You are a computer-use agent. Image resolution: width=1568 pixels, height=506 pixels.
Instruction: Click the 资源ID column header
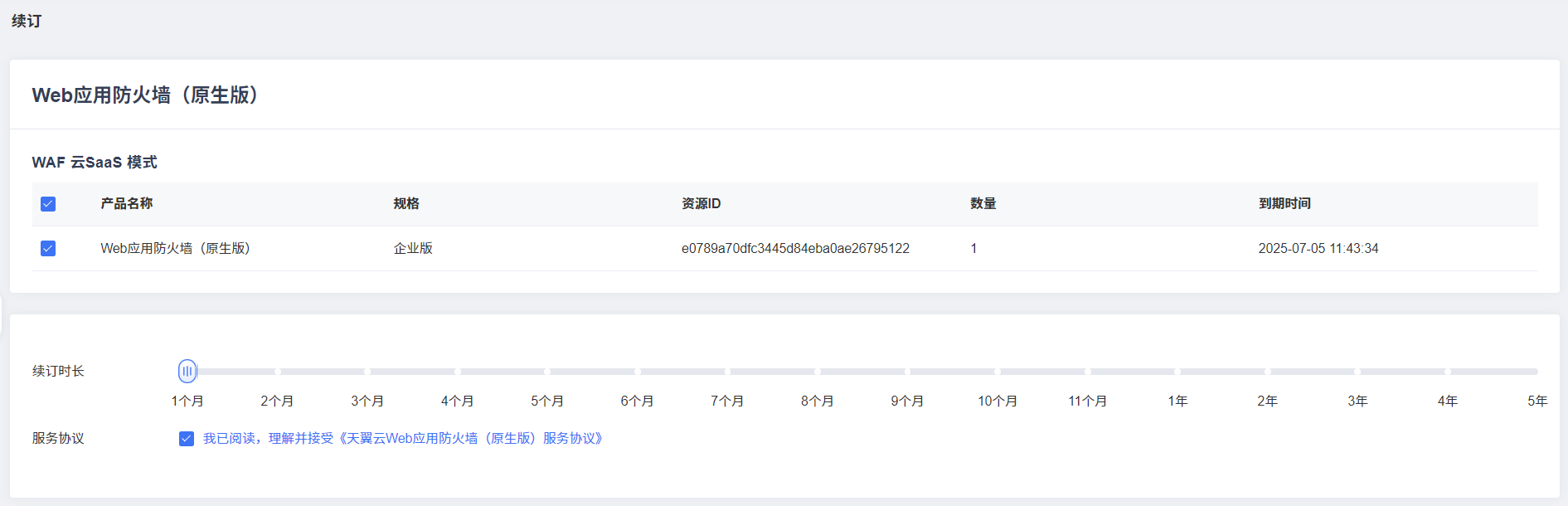coord(701,203)
